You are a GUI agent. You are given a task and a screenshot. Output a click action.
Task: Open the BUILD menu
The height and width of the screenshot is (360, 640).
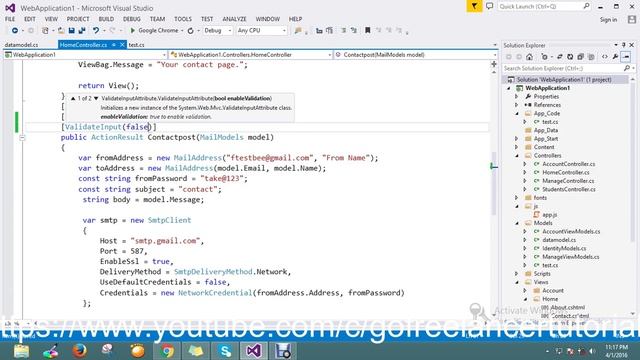[x=106, y=19]
